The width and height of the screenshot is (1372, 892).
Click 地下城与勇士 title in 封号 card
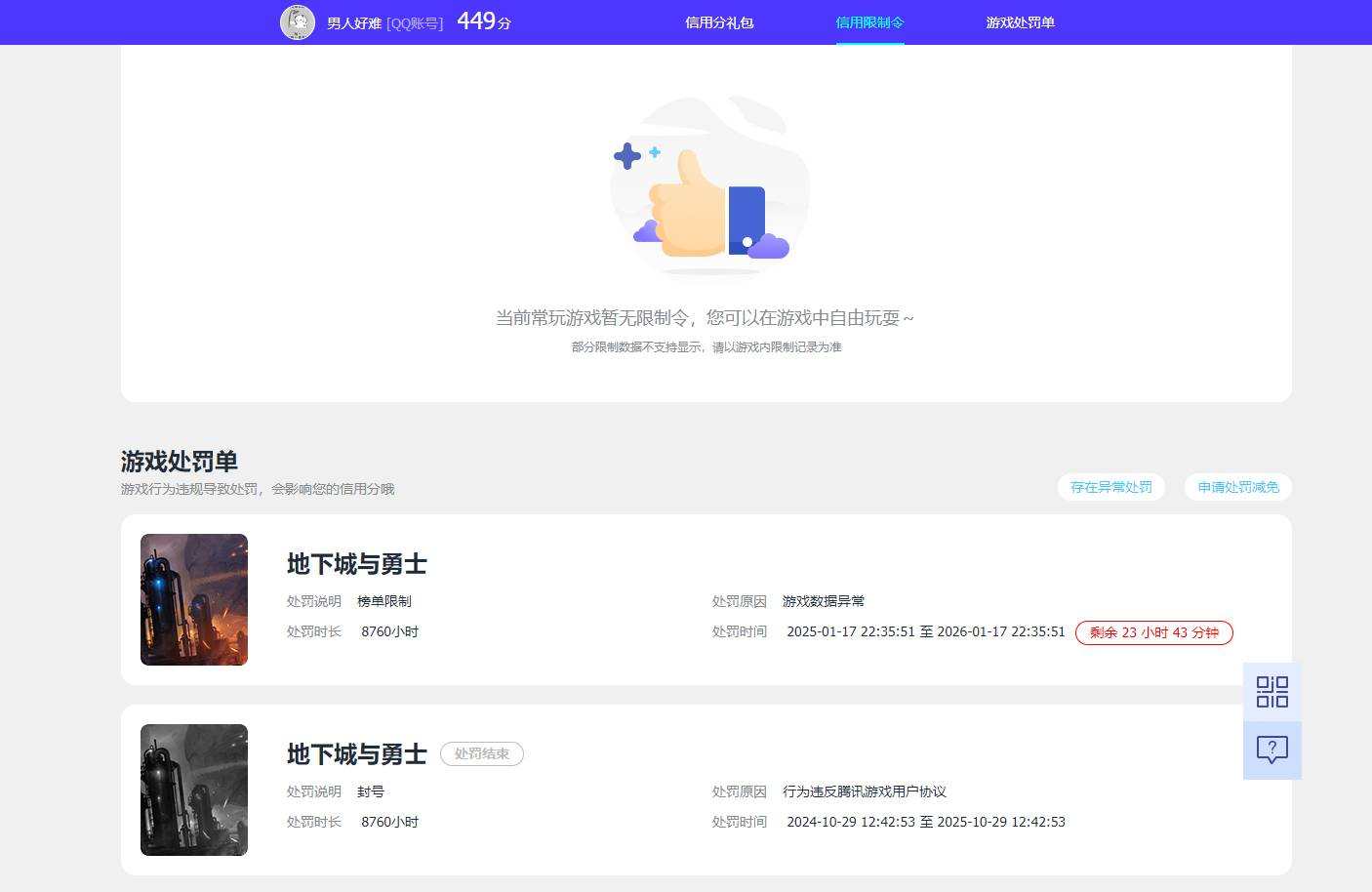coord(357,754)
